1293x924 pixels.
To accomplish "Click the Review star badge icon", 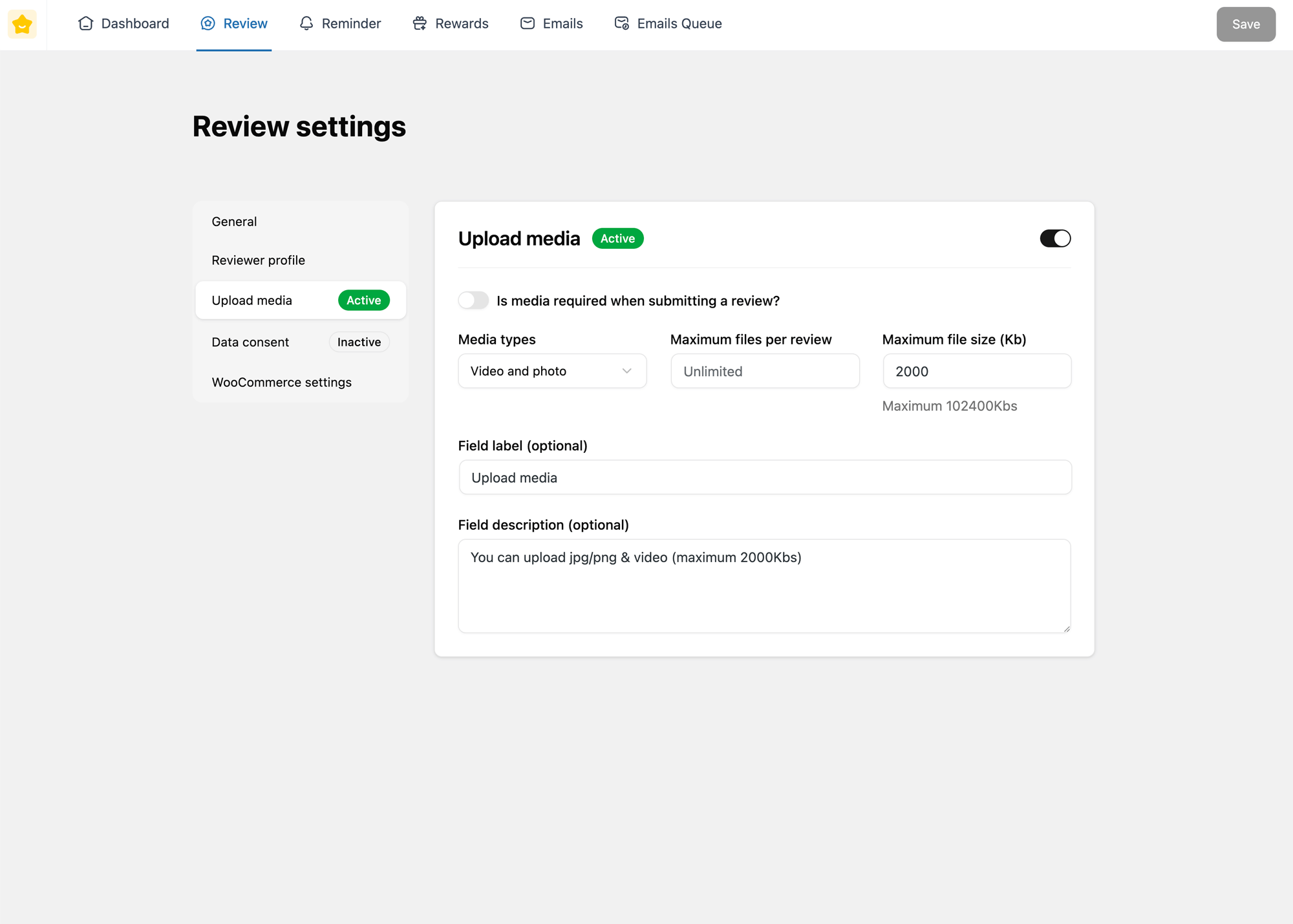I will [208, 23].
